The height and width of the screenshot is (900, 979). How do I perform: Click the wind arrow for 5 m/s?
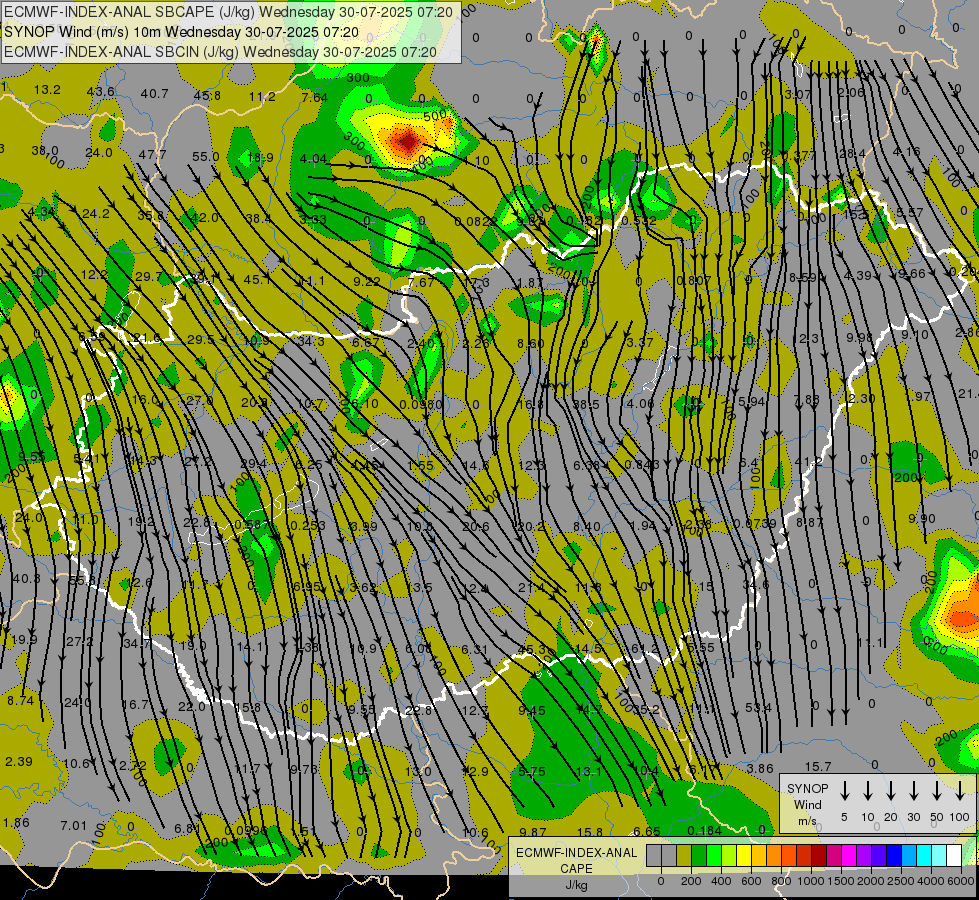click(x=844, y=791)
